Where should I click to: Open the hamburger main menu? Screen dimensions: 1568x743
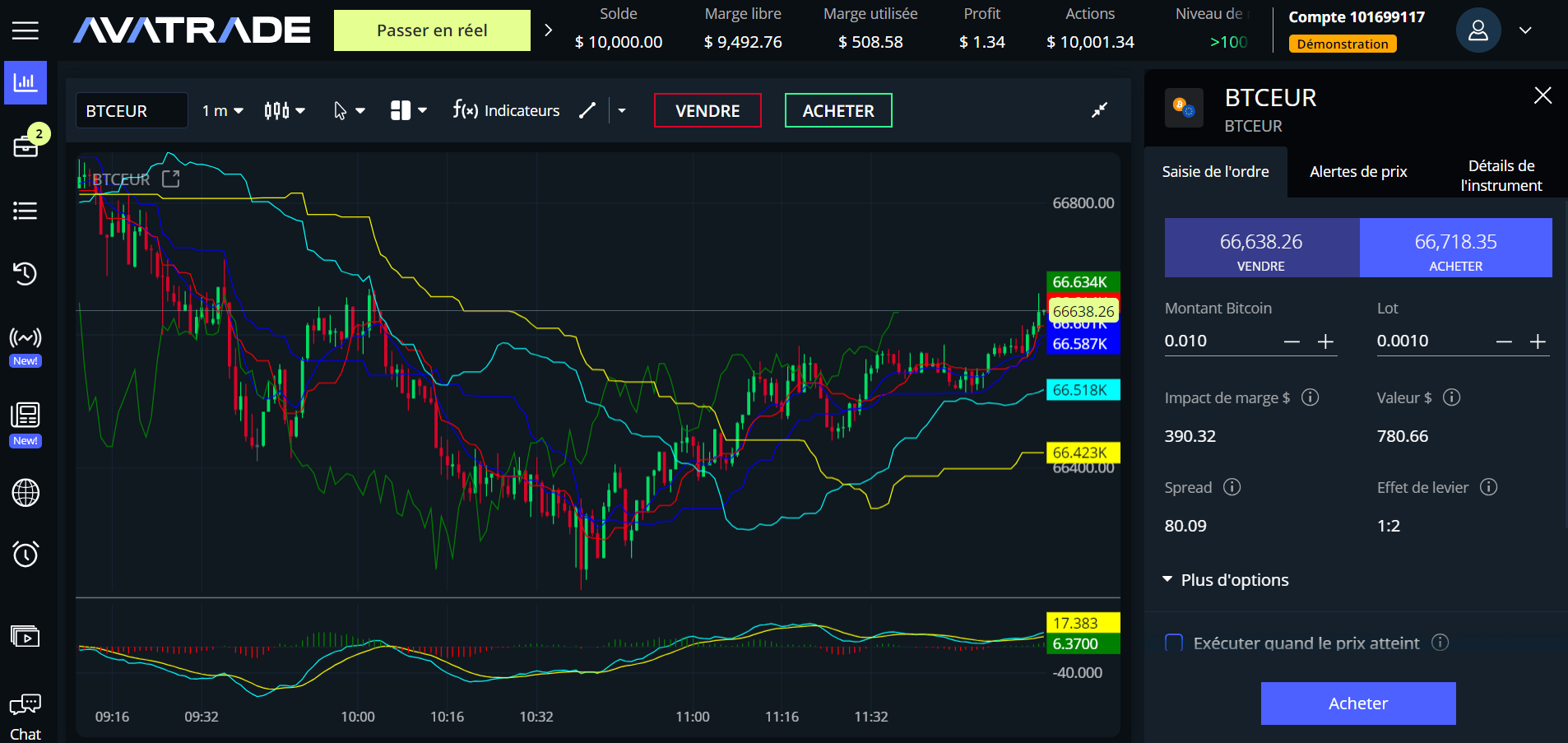[x=26, y=30]
